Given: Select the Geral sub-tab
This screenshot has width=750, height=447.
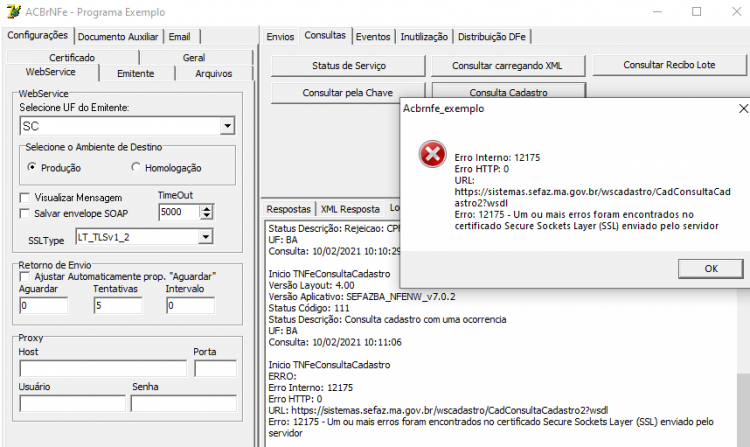Looking at the screenshot, I should point(194,57).
